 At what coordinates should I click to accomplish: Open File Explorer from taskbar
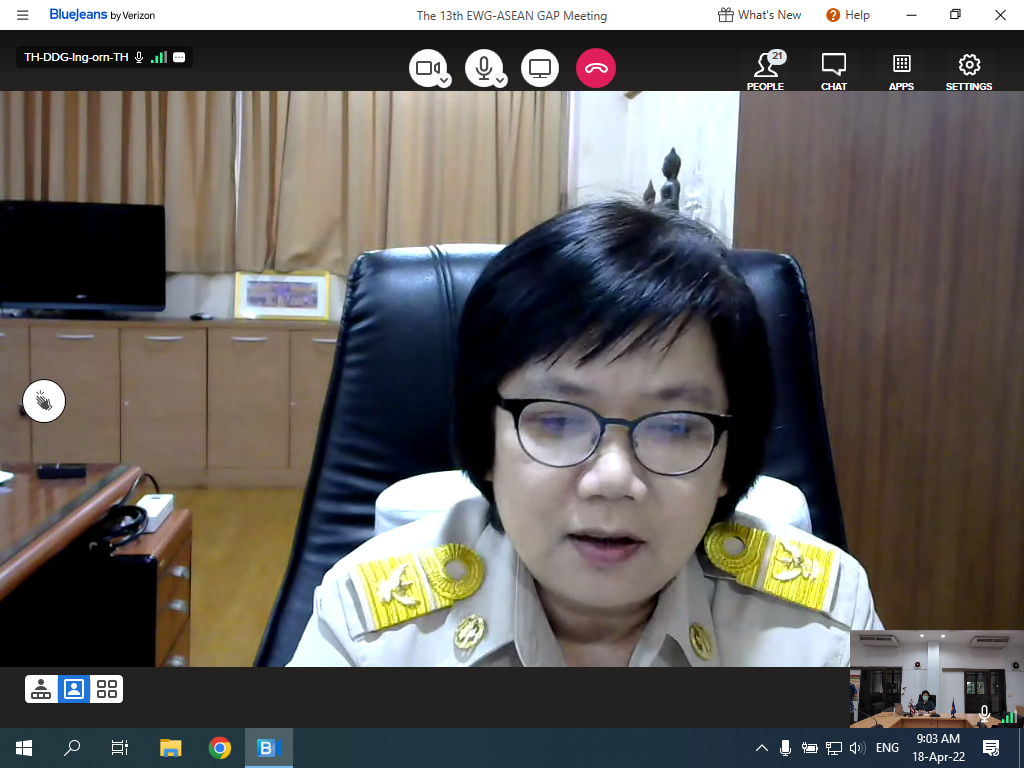pyautogui.click(x=170, y=748)
